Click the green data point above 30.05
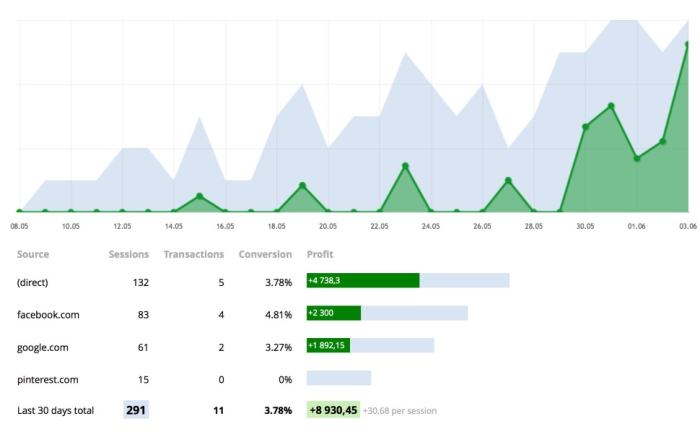 (585, 127)
